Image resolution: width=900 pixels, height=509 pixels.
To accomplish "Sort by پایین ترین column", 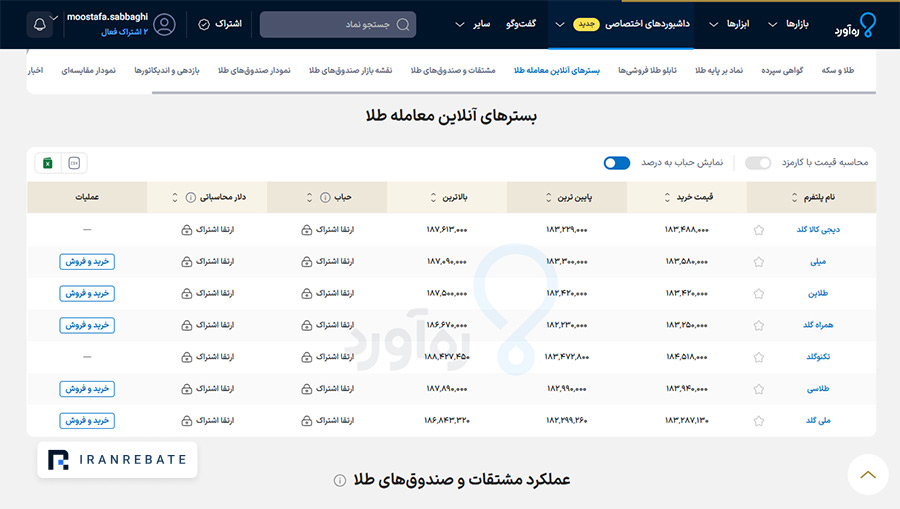I will (x=548, y=197).
